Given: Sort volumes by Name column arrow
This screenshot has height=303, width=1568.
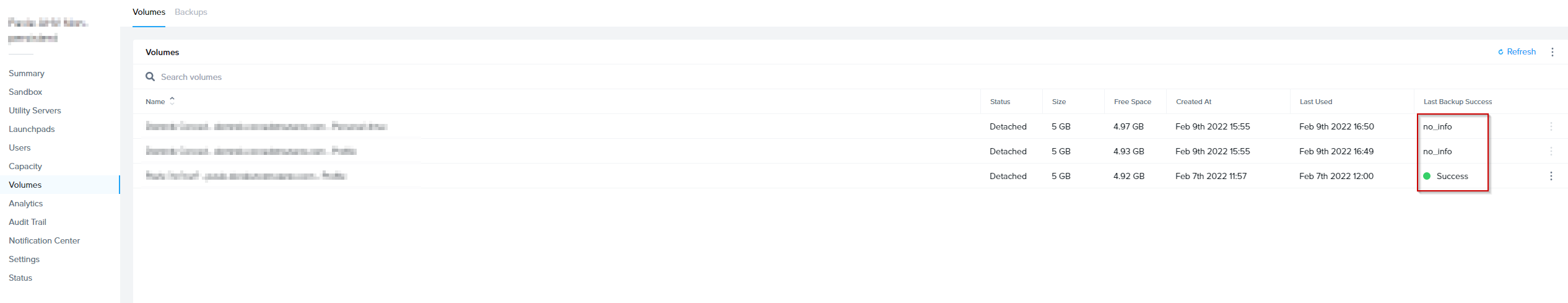Looking at the screenshot, I should pos(172,101).
